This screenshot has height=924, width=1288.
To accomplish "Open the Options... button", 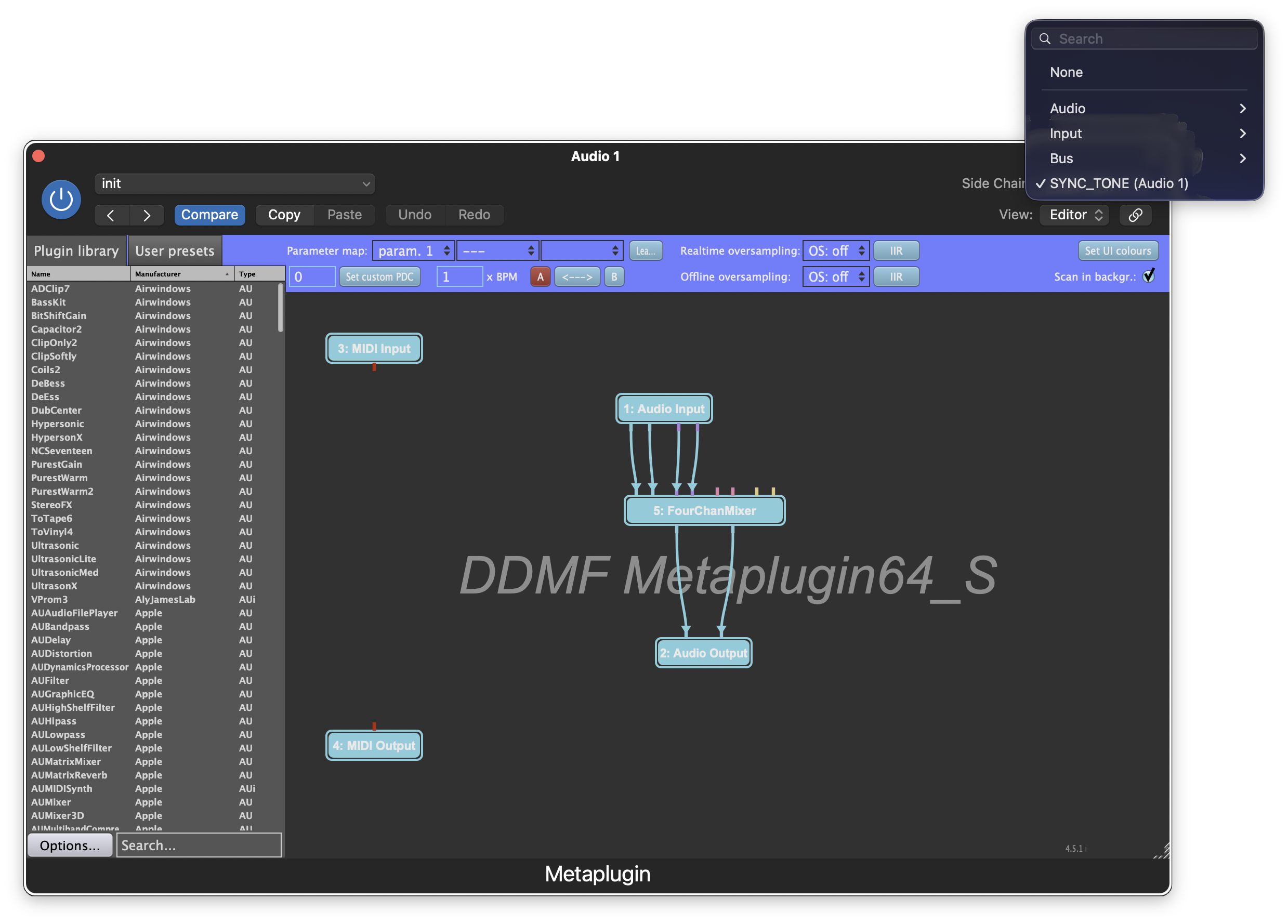I will click(70, 845).
